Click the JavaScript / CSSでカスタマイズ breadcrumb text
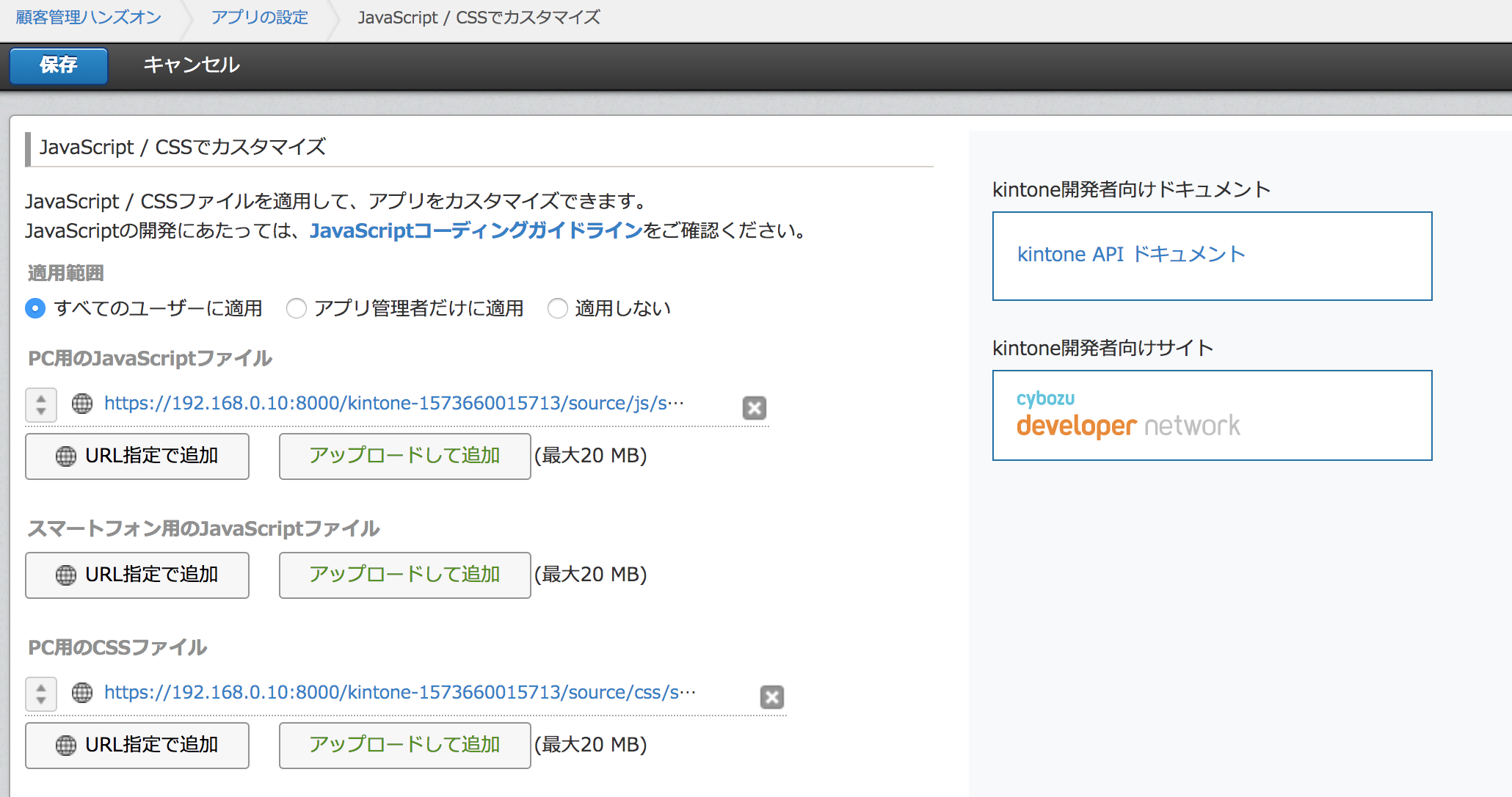1512x797 pixels. pos(479,17)
